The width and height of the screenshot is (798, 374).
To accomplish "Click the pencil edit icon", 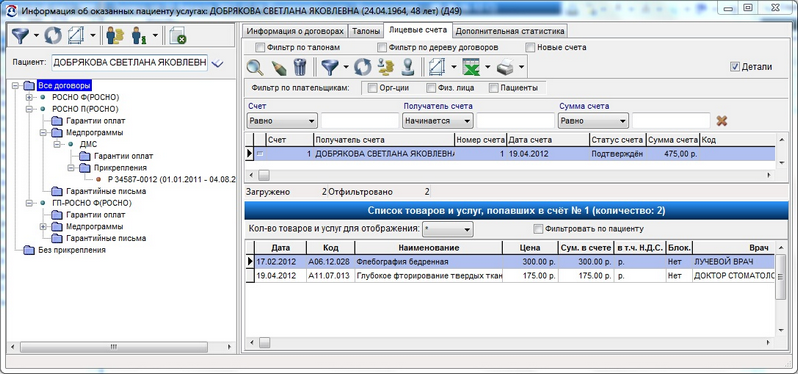I will pyautogui.click(x=278, y=67).
